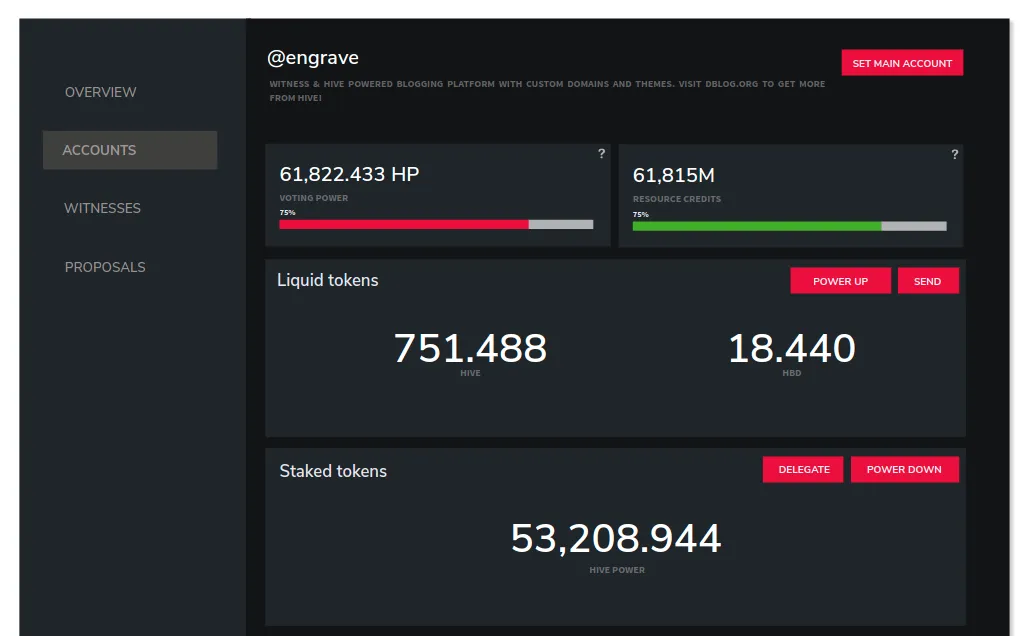Open the Proposals sidebar entry
Viewport: 1028px width, 636px height.
tap(105, 268)
